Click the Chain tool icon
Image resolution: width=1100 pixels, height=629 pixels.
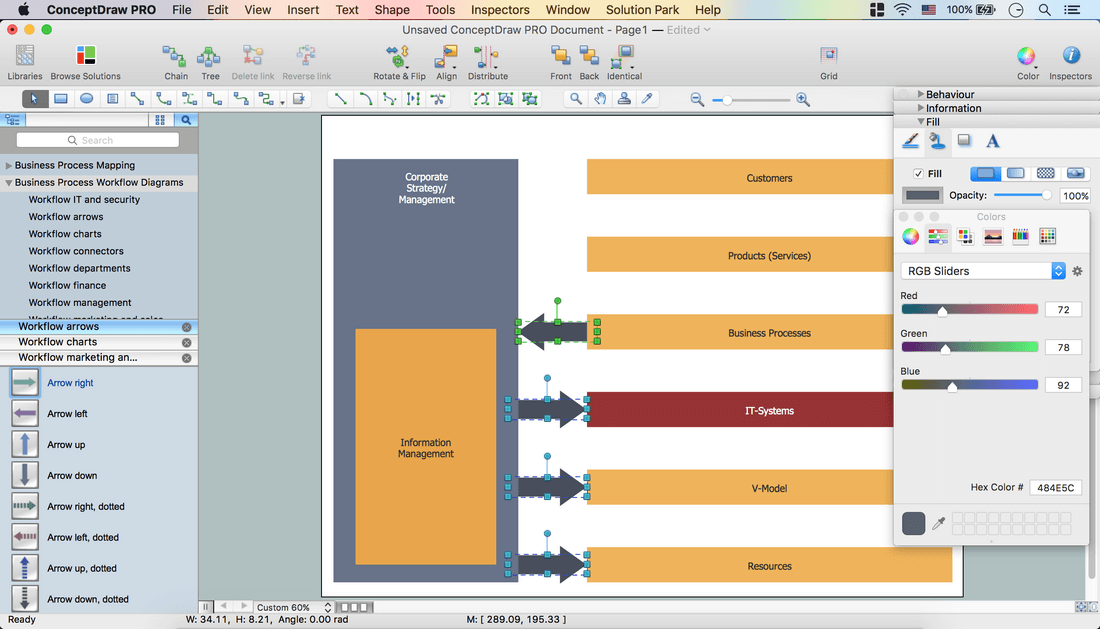coord(176,57)
